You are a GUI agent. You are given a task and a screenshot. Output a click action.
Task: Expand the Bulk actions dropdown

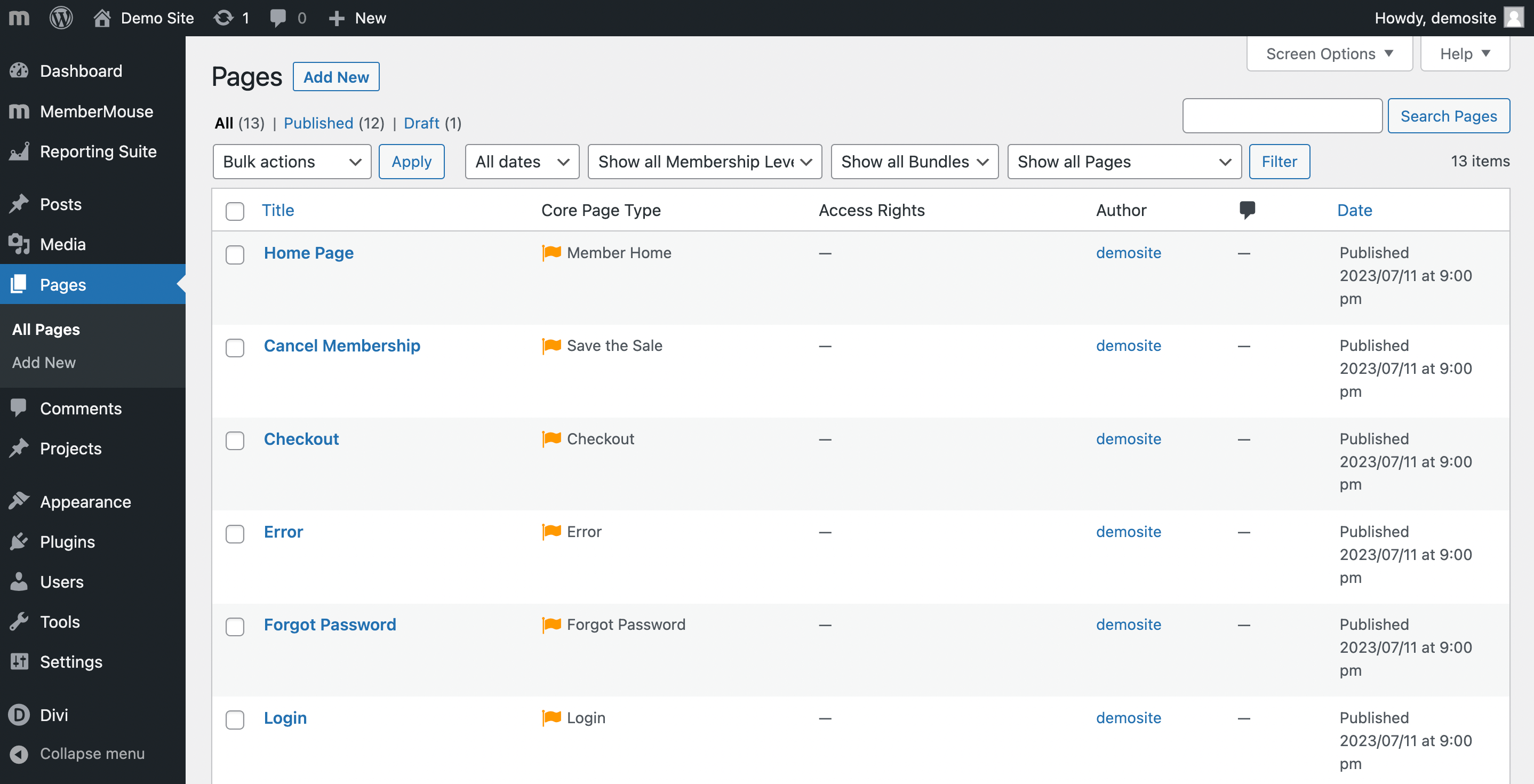[x=290, y=161]
